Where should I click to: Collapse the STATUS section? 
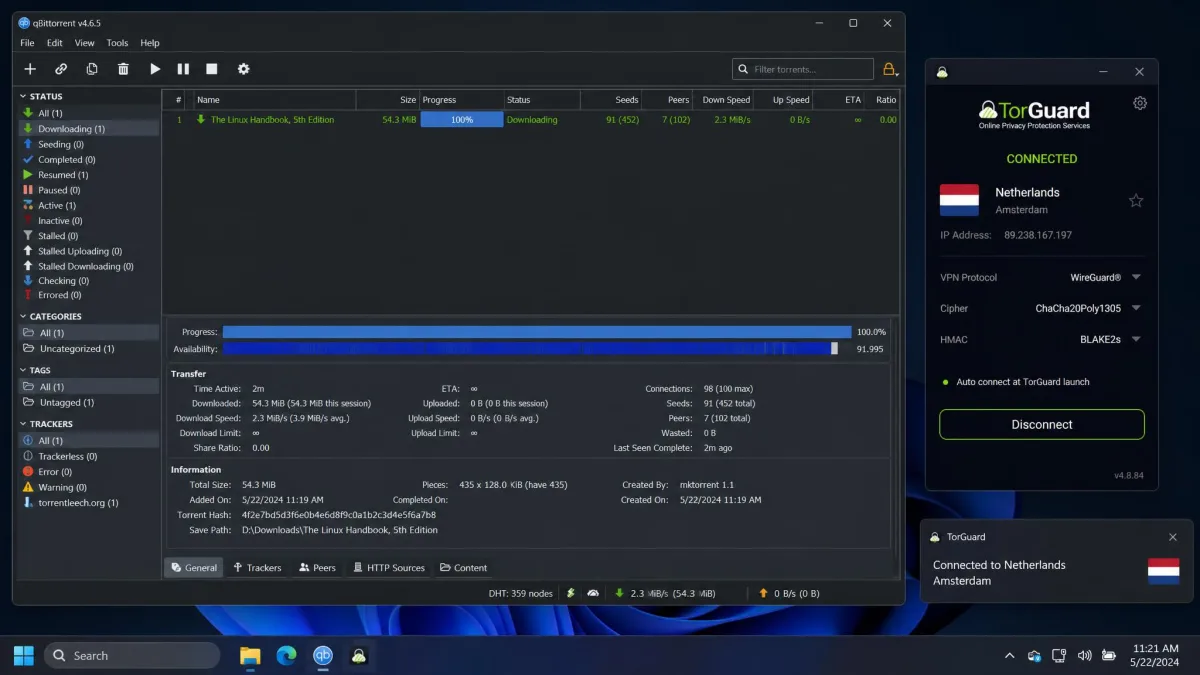[24, 97]
